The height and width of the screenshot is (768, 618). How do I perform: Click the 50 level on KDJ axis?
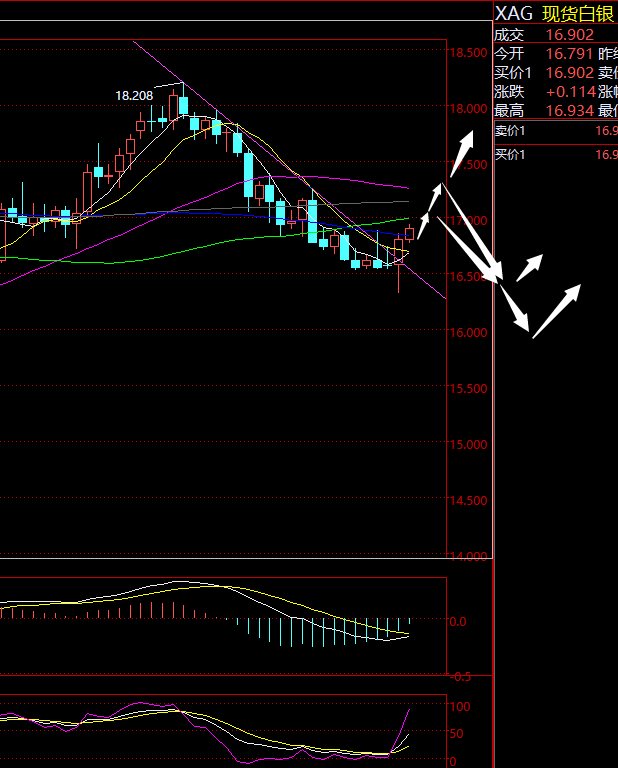(x=457, y=733)
